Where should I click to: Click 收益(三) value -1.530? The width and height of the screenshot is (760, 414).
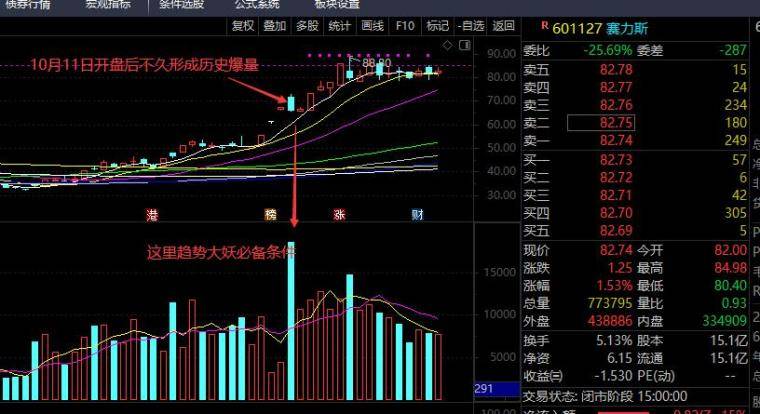coord(614,376)
